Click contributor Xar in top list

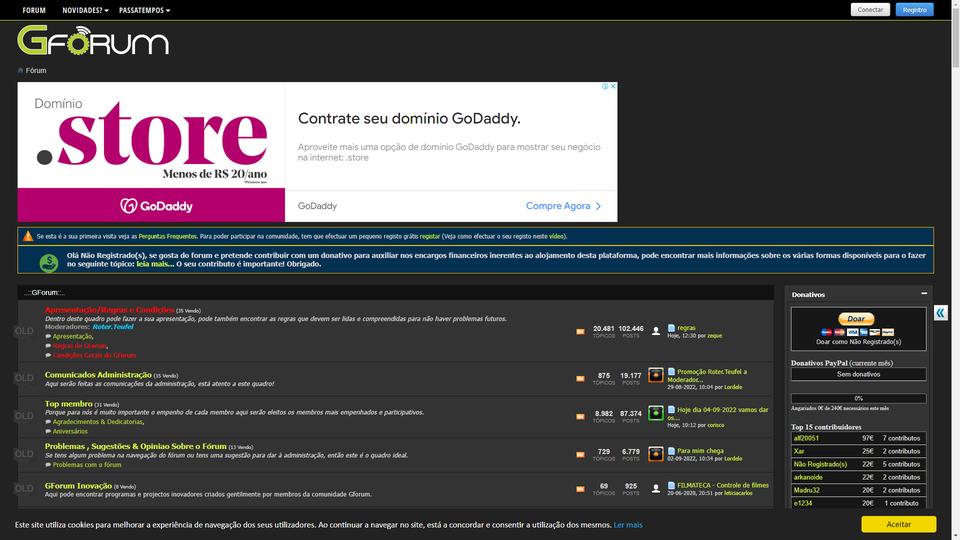(799, 451)
